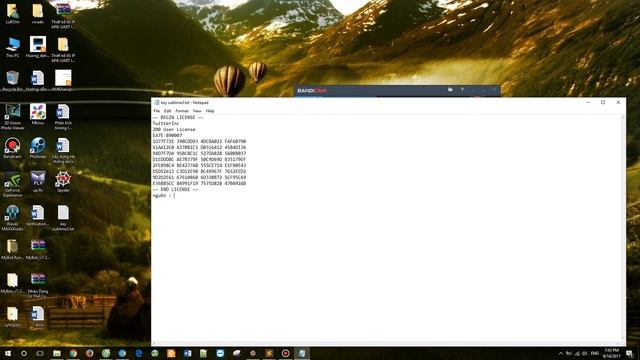Select the up.flv video file
This screenshot has height=360, width=640.
[x=38, y=182]
